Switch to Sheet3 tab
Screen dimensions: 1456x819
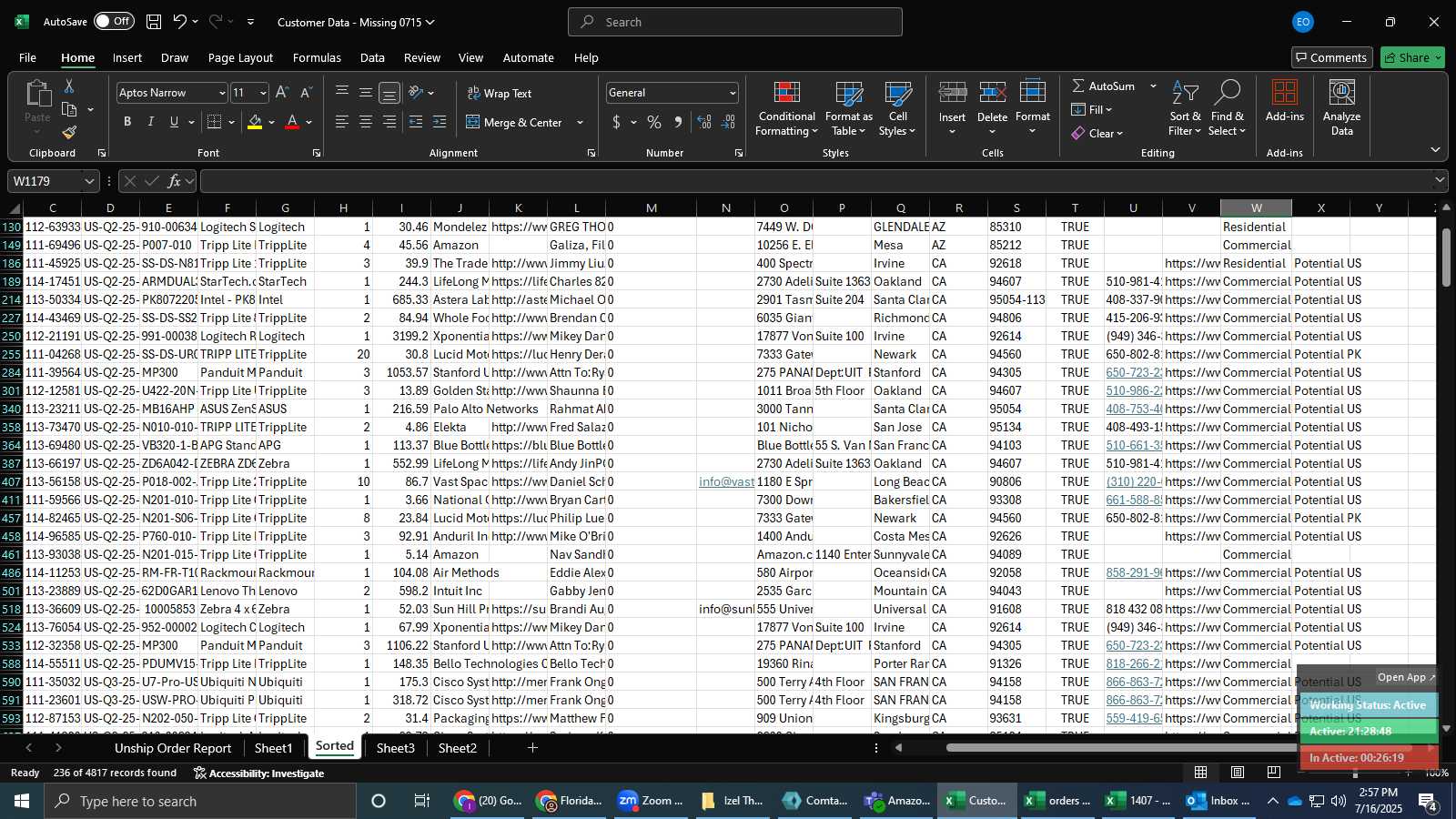tap(395, 748)
